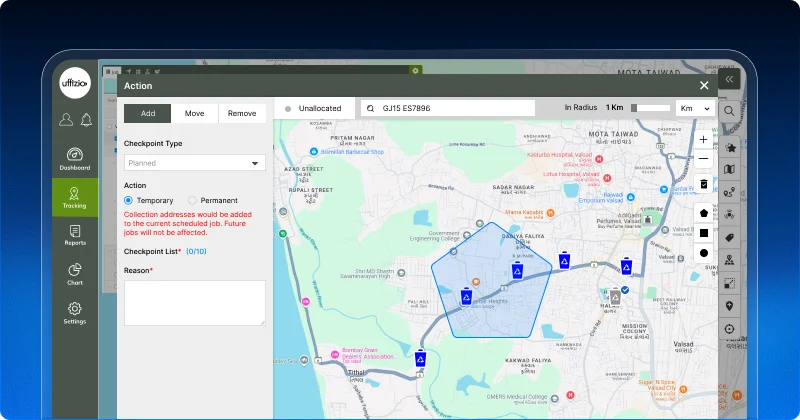Open the Tracking section in sidebar
The image size is (800, 420).
pos(74,197)
